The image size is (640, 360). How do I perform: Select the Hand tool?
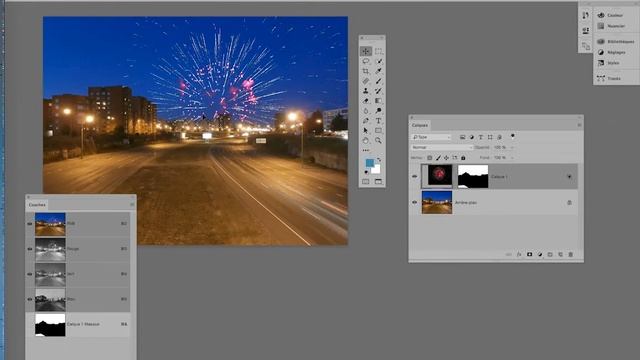tap(366, 140)
